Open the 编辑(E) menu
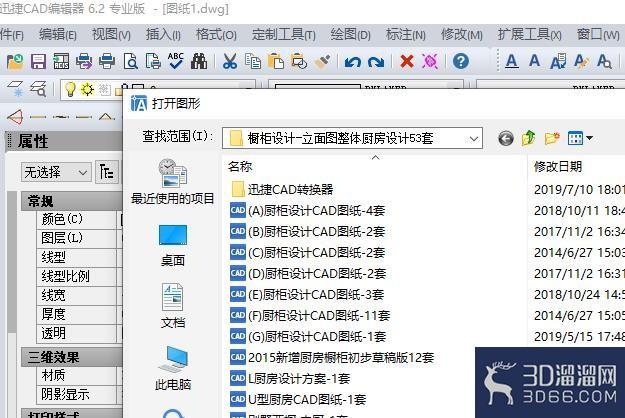The image size is (625, 418). click(58, 35)
